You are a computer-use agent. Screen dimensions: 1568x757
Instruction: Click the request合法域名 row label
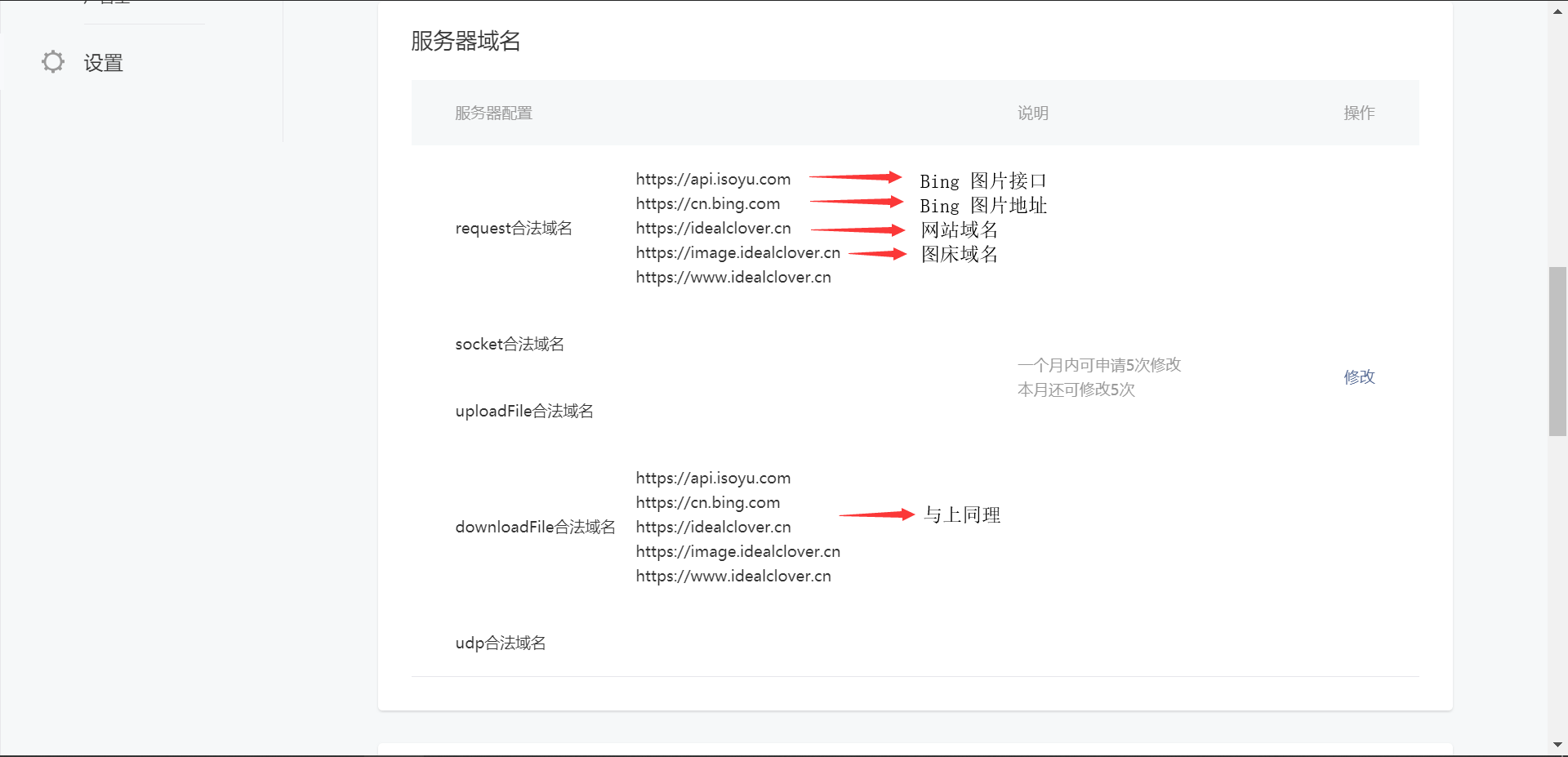pos(514,229)
